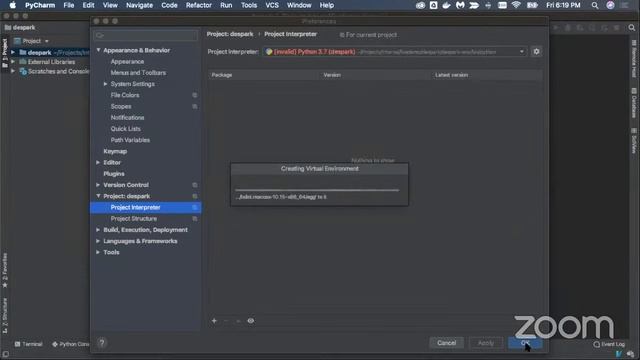Click the OK button
The width and height of the screenshot is (640, 360).
pyautogui.click(x=525, y=343)
